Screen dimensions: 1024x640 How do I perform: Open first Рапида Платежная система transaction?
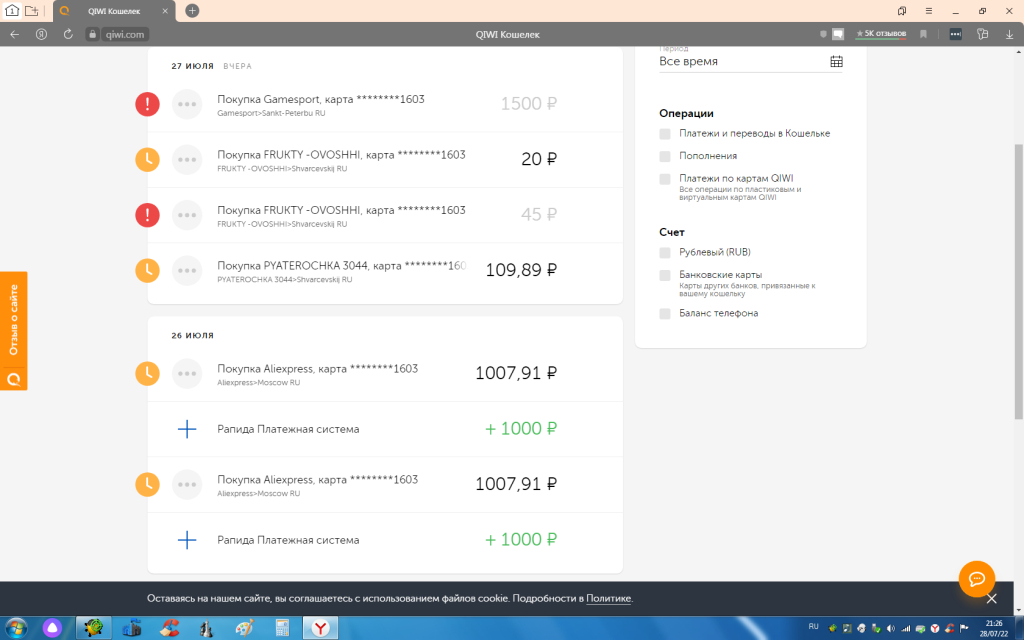pos(385,429)
